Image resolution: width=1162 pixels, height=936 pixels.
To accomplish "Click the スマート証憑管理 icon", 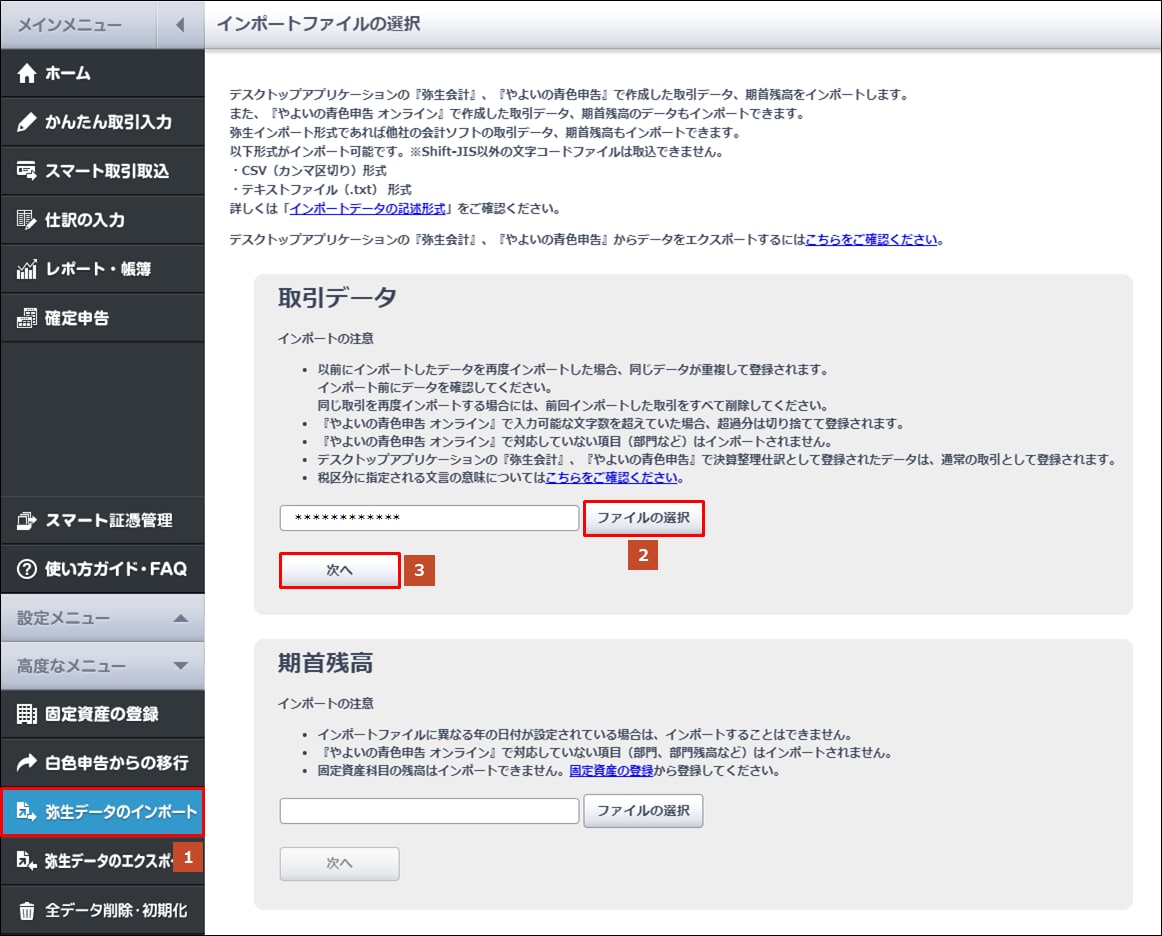I will click(27, 520).
